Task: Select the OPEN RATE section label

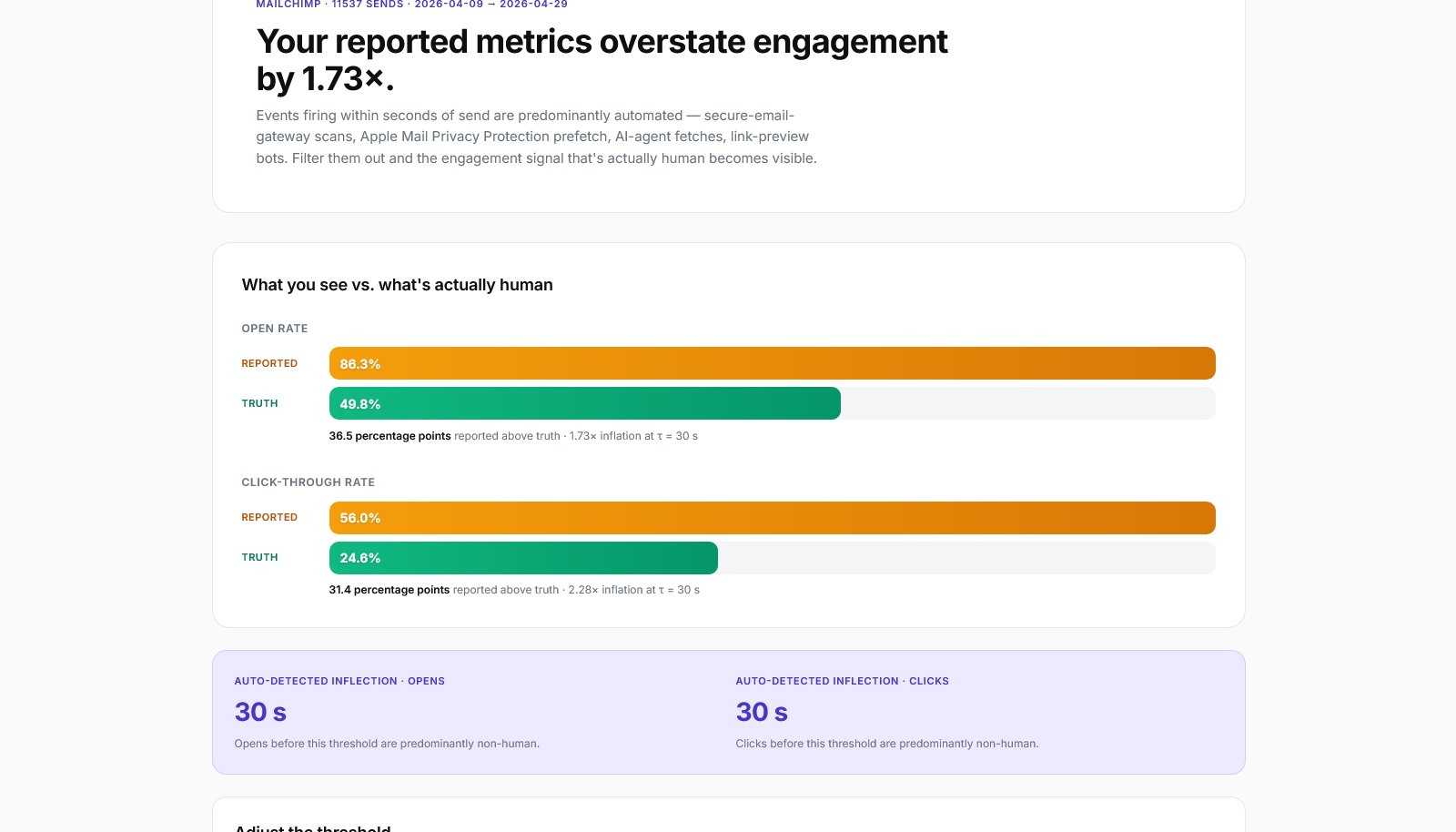Action: coord(274,328)
